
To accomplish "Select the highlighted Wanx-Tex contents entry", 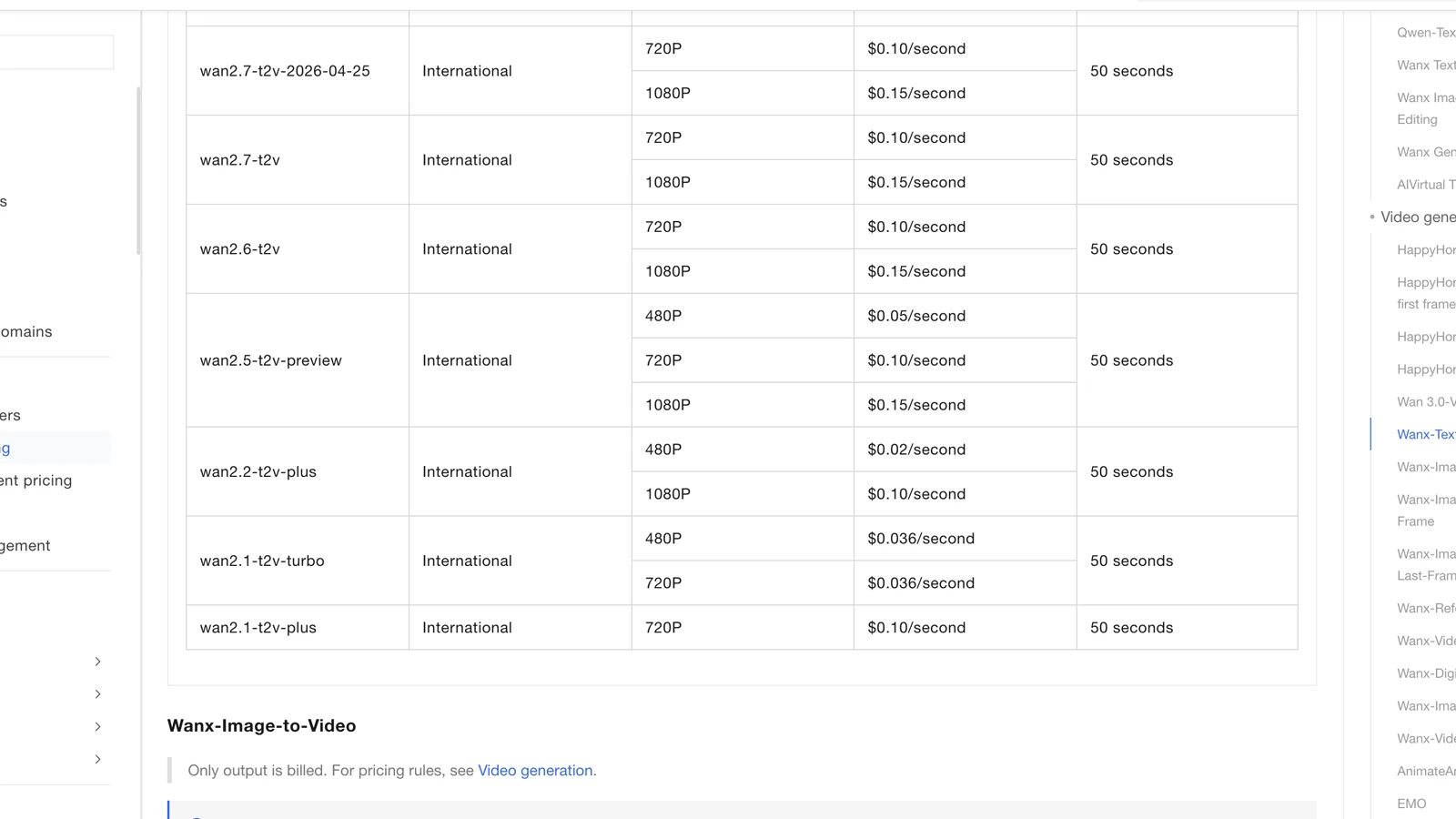I will pyautogui.click(x=1426, y=435).
